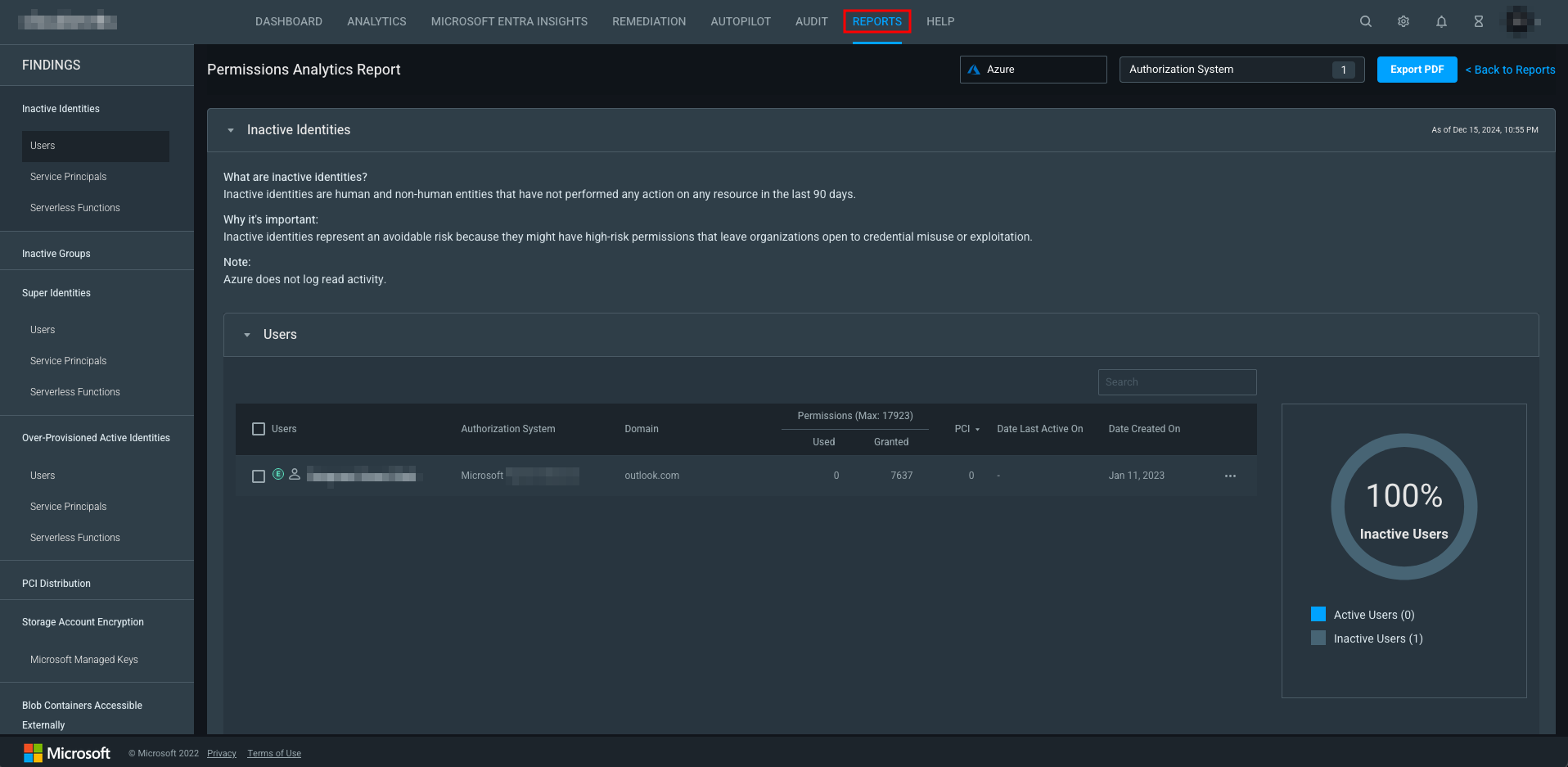Click the Export PDF button
Screen dimensions: 1568x767
[1417, 70]
